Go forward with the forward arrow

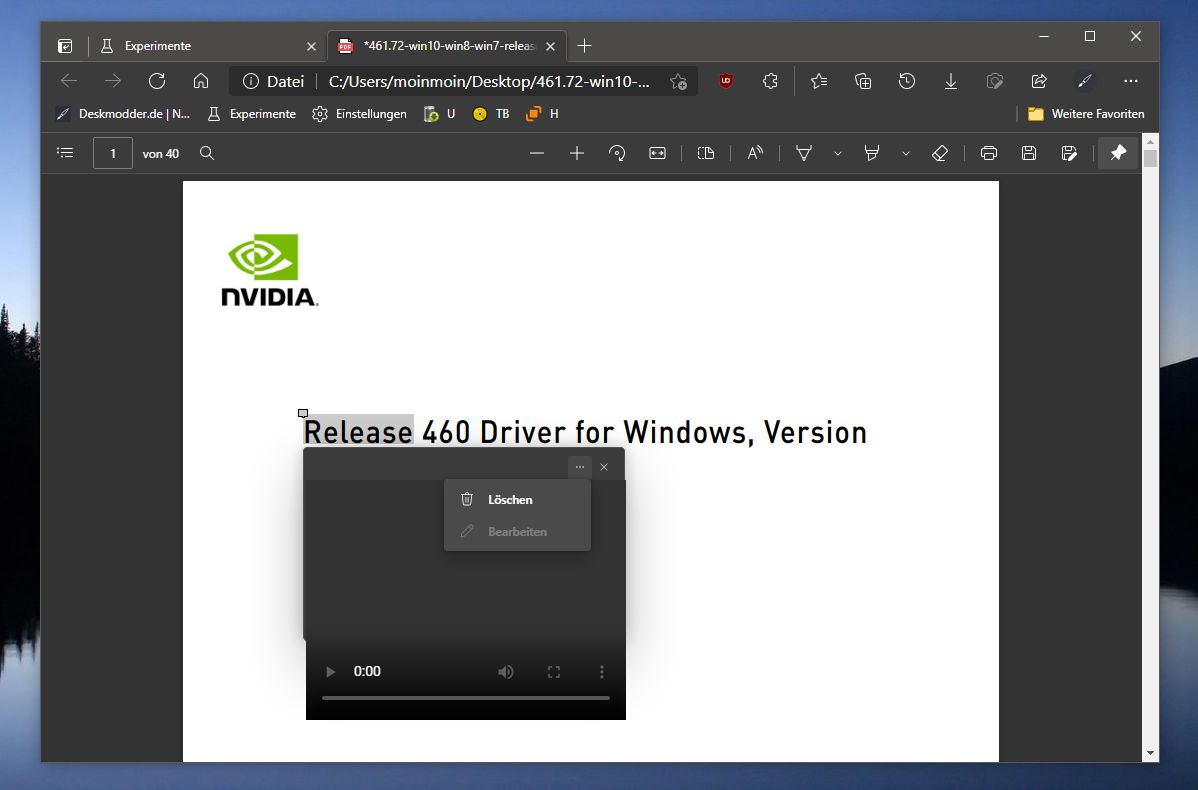coord(112,81)
